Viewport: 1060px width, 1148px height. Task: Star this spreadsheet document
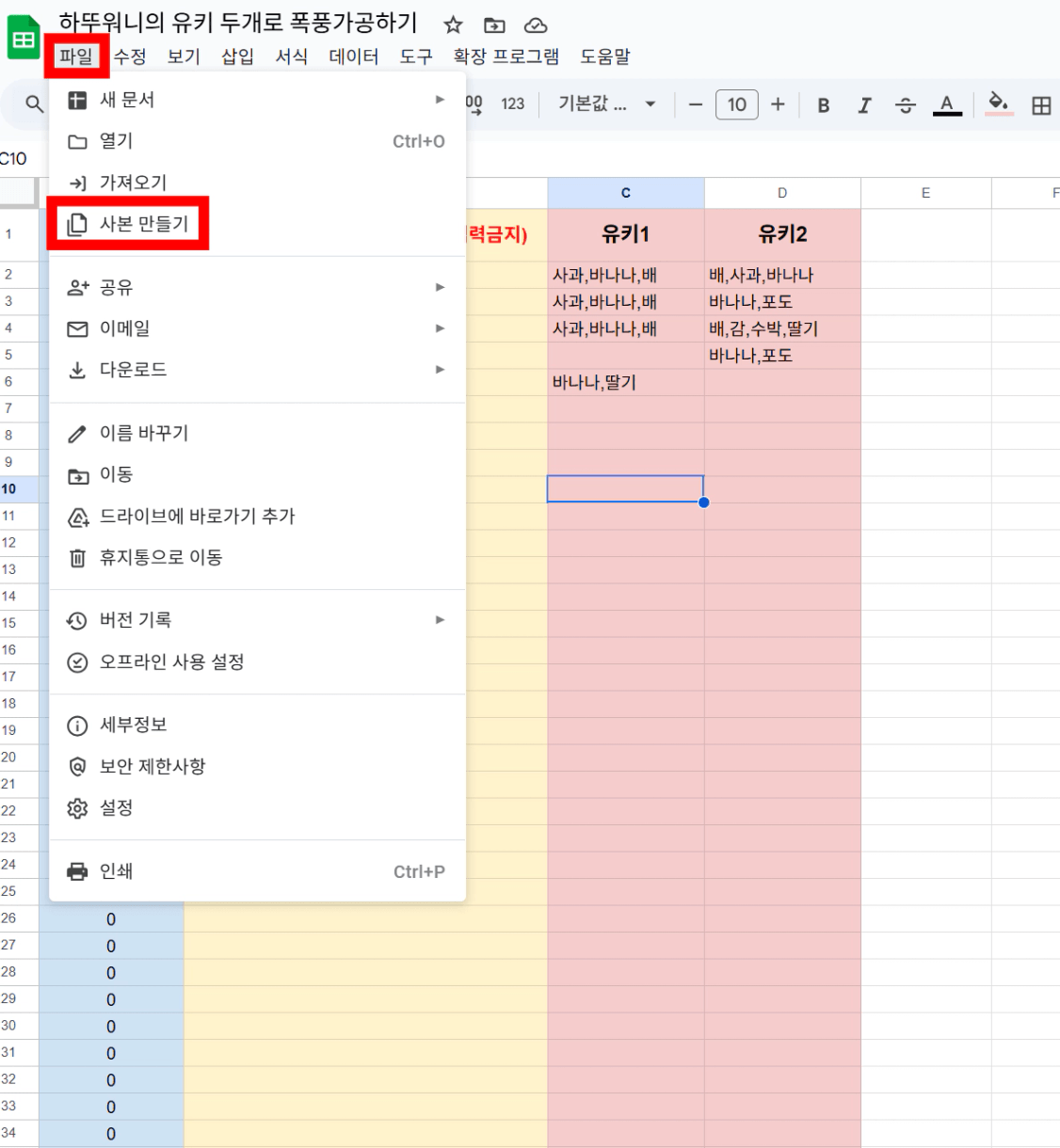point(453,25)
